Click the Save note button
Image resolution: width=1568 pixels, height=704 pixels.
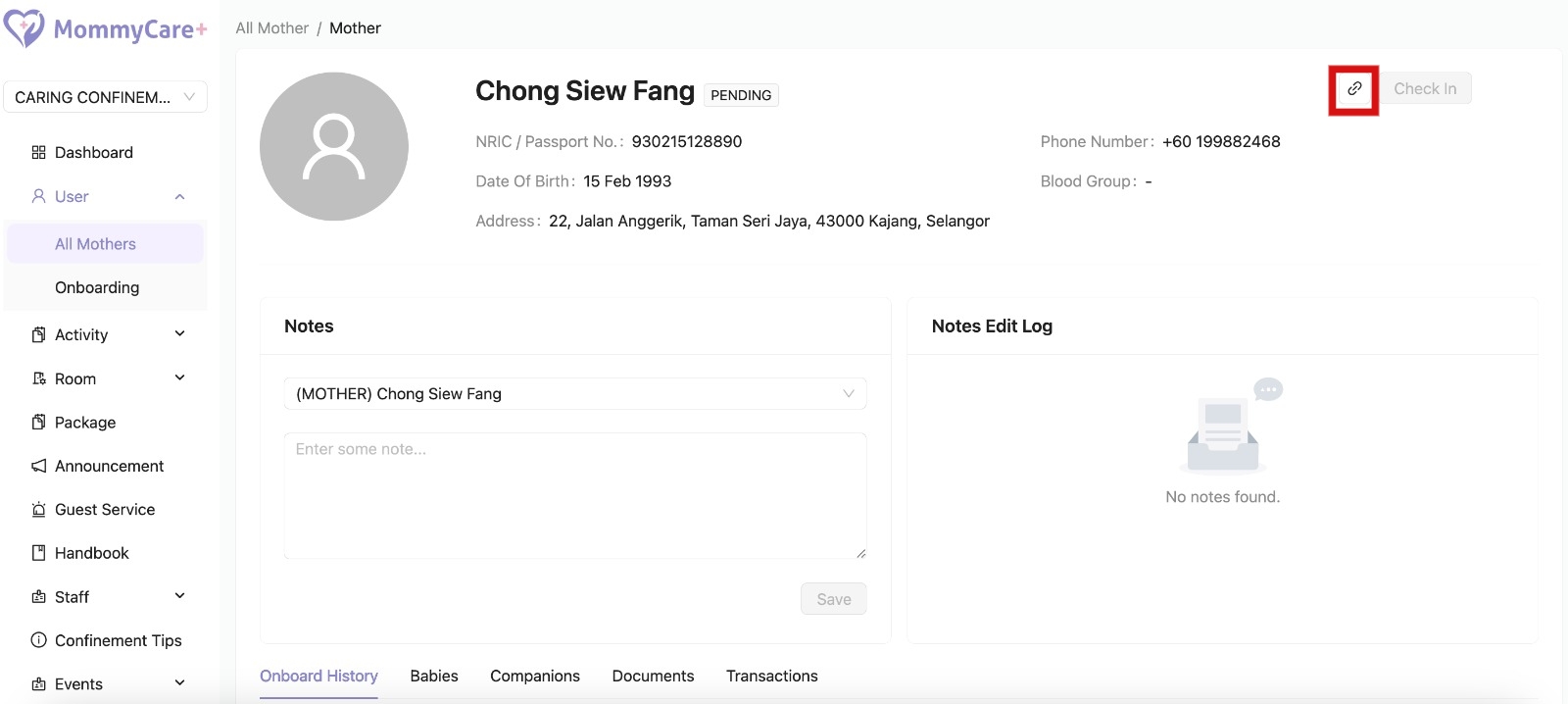[x=833, y=599]
